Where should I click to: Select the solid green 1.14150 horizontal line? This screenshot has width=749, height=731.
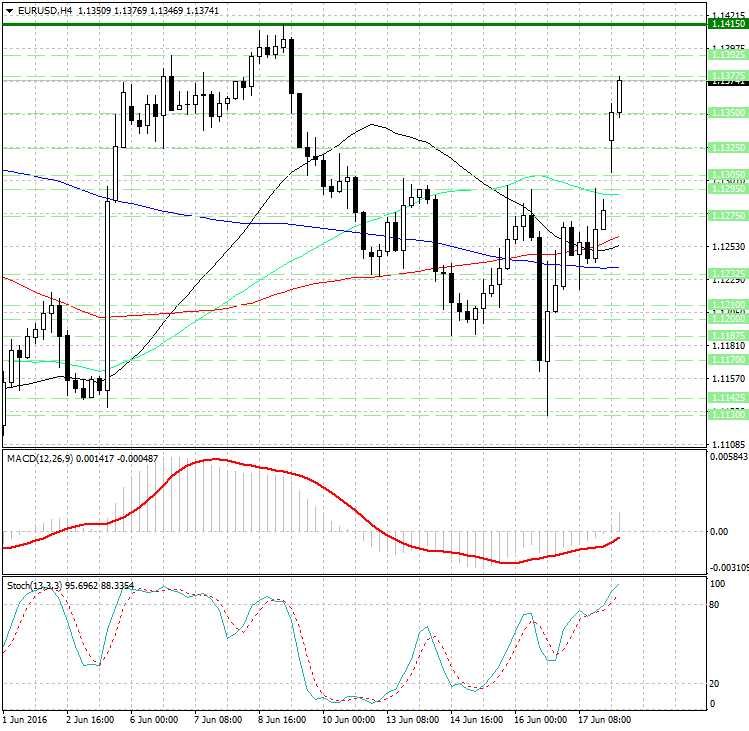(x=354, y=24)
